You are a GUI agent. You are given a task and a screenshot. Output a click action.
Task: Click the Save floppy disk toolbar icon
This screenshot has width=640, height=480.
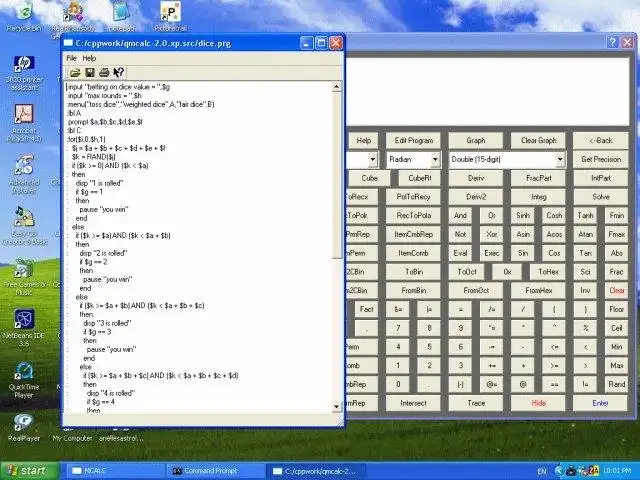pos(90,73)
